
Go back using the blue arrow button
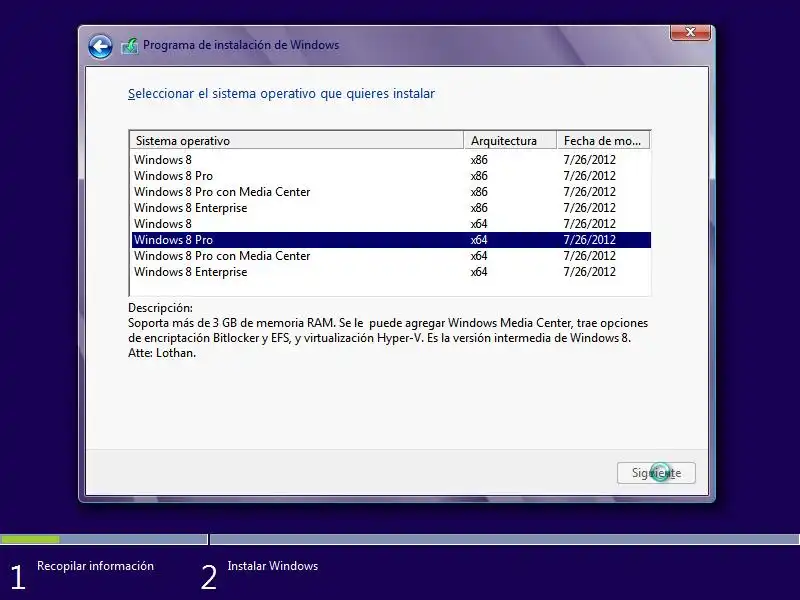pyautogui.click(x=100, y=47)
